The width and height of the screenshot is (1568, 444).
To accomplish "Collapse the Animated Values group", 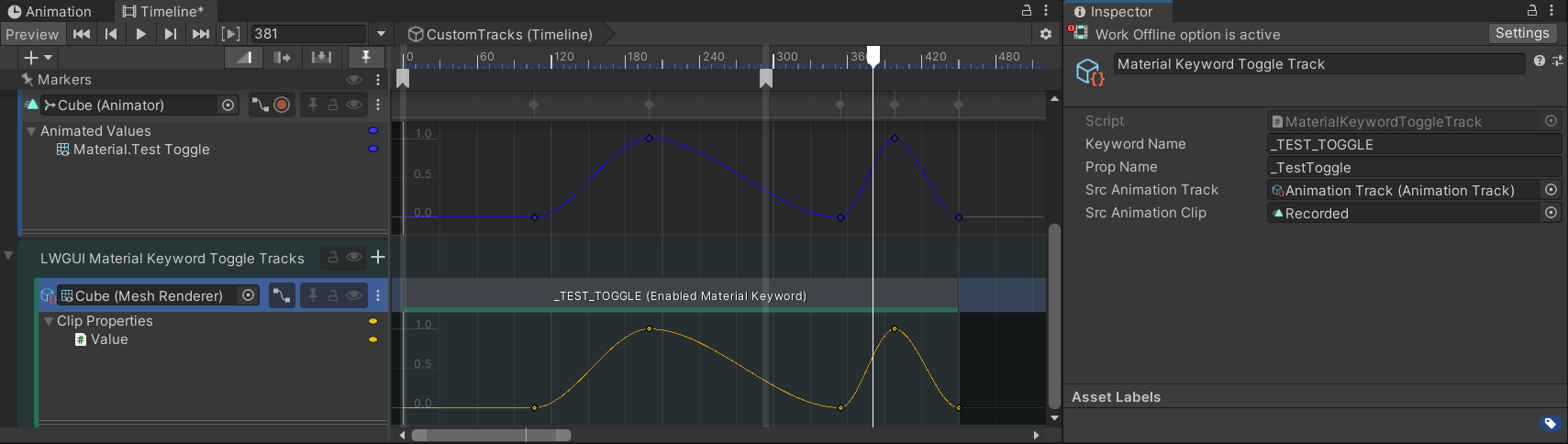I will pos(31,131).
